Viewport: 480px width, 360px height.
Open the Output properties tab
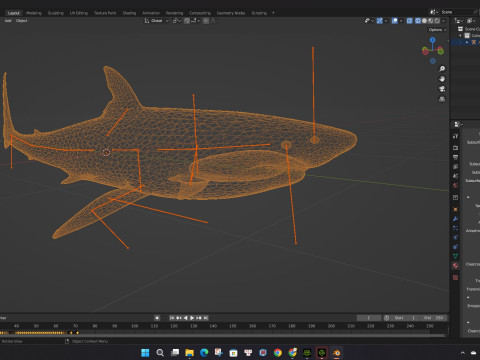pyautogui.click(x=456, y=157)
